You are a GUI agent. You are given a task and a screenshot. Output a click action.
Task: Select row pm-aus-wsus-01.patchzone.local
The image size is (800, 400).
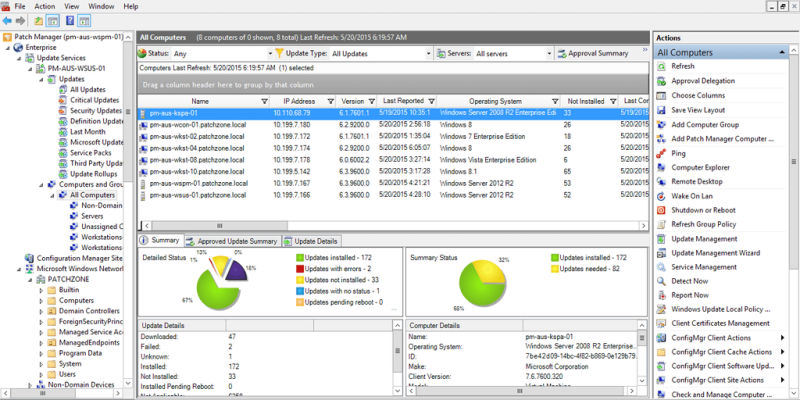pos(393,195)
